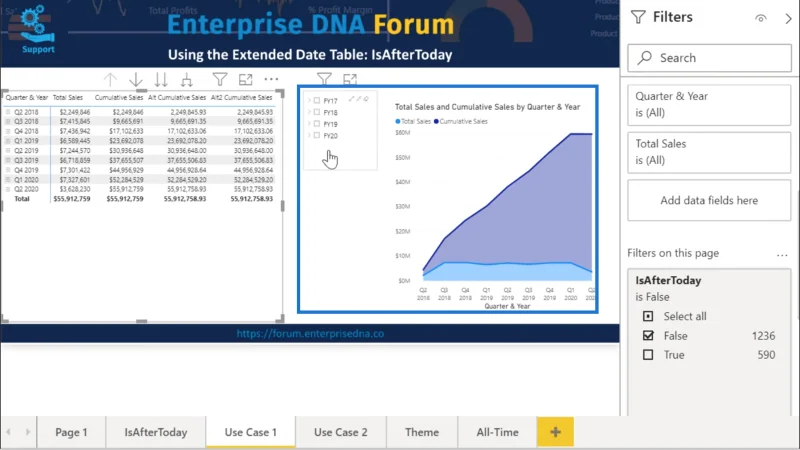Viewport: 800px width, 450px height.
Task: Expand the Q3 2018 table row
Action: click(8, 121)
